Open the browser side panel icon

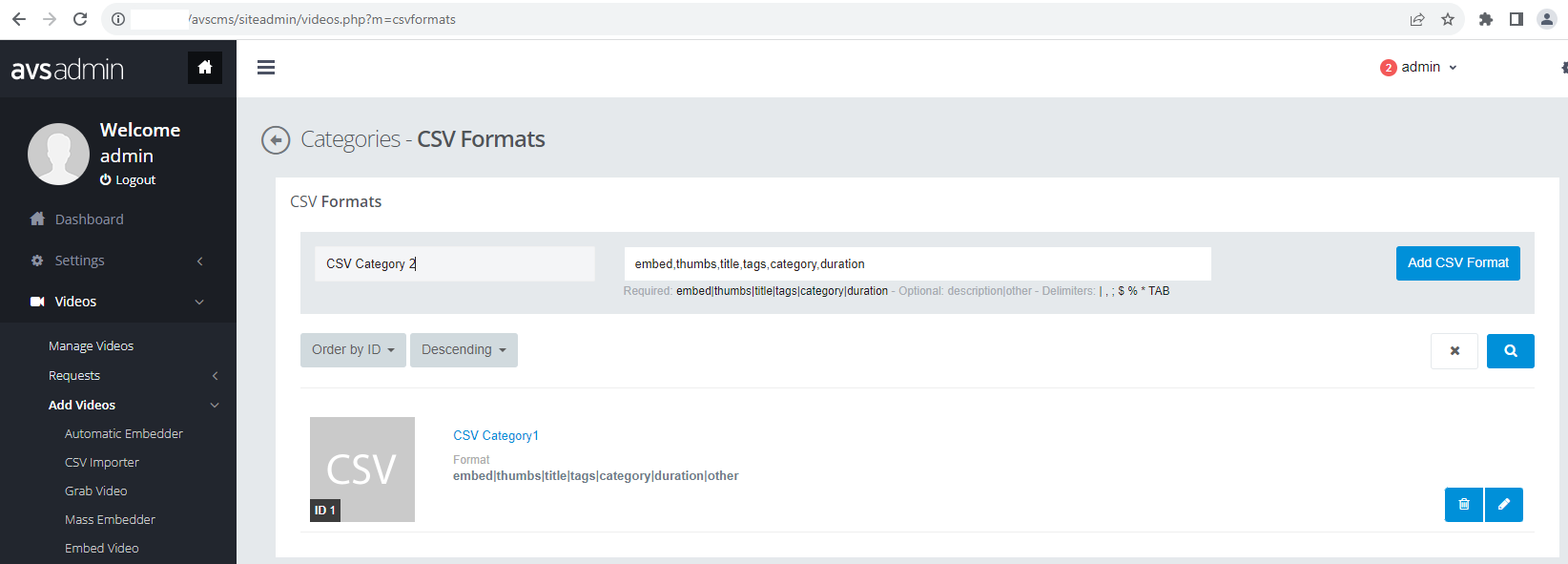(x=1516, y=19)
